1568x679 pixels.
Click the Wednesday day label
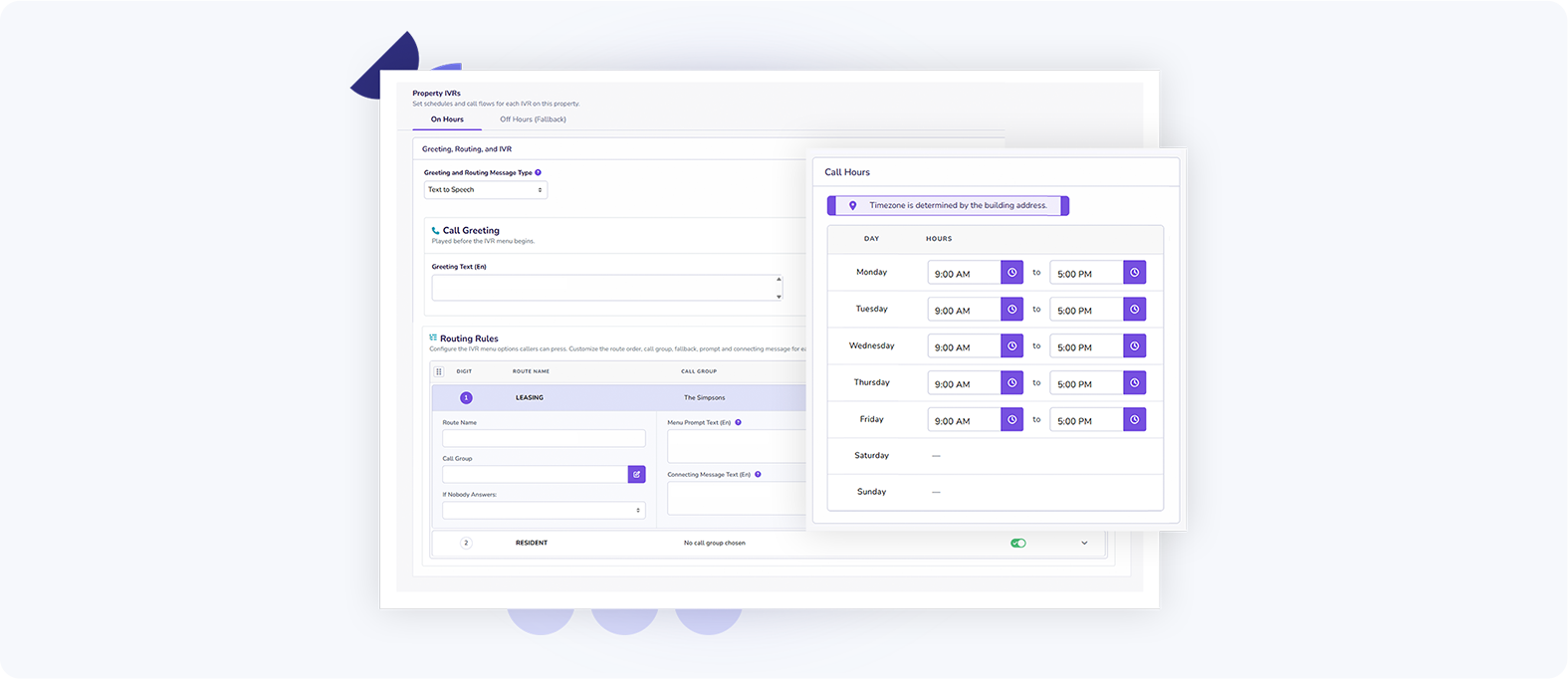click(x=871, y=346)
